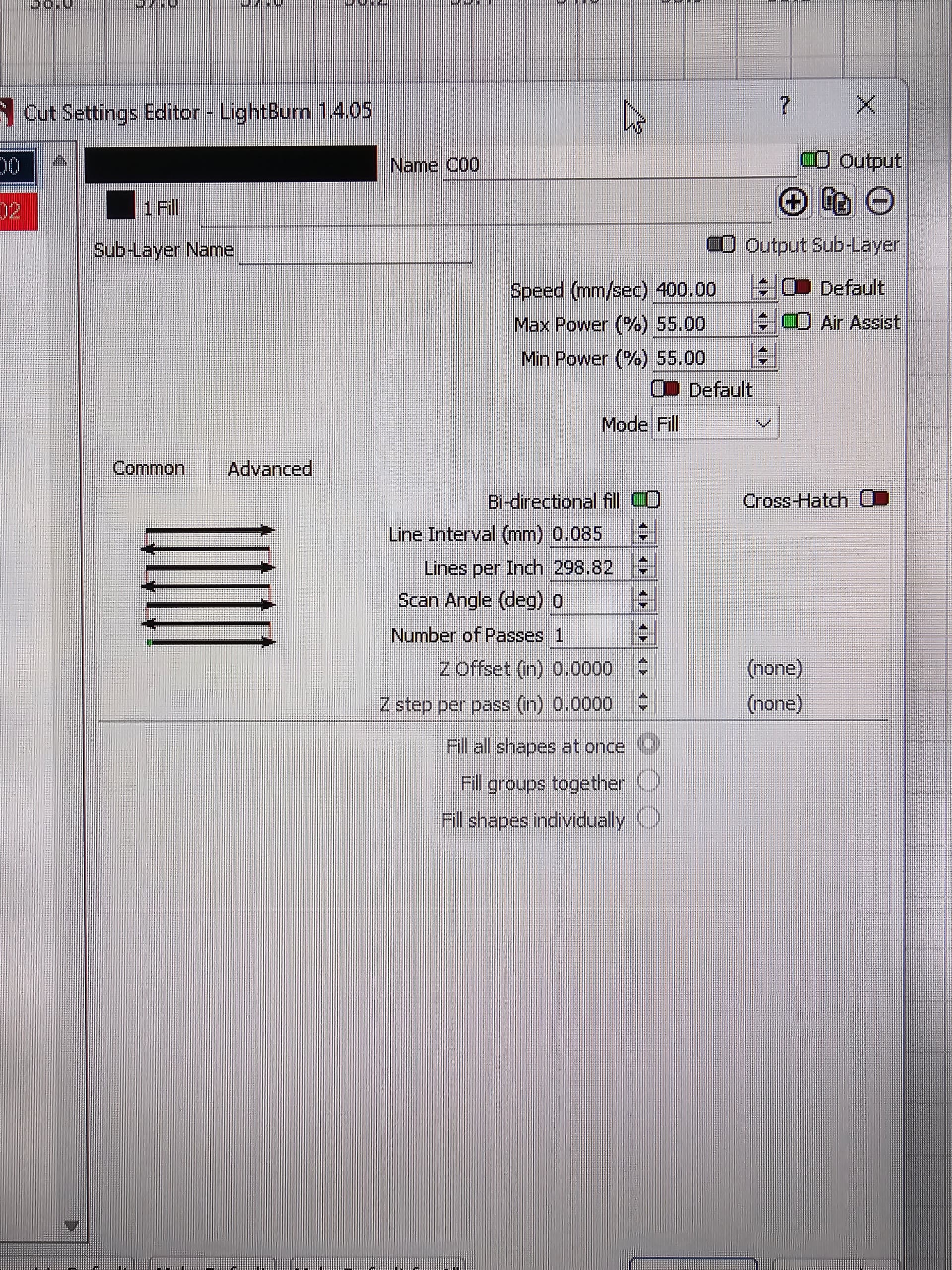Viewport: 952px width, 1270px height.
Task: Select Fill groups together option
Action: (649, 781)
